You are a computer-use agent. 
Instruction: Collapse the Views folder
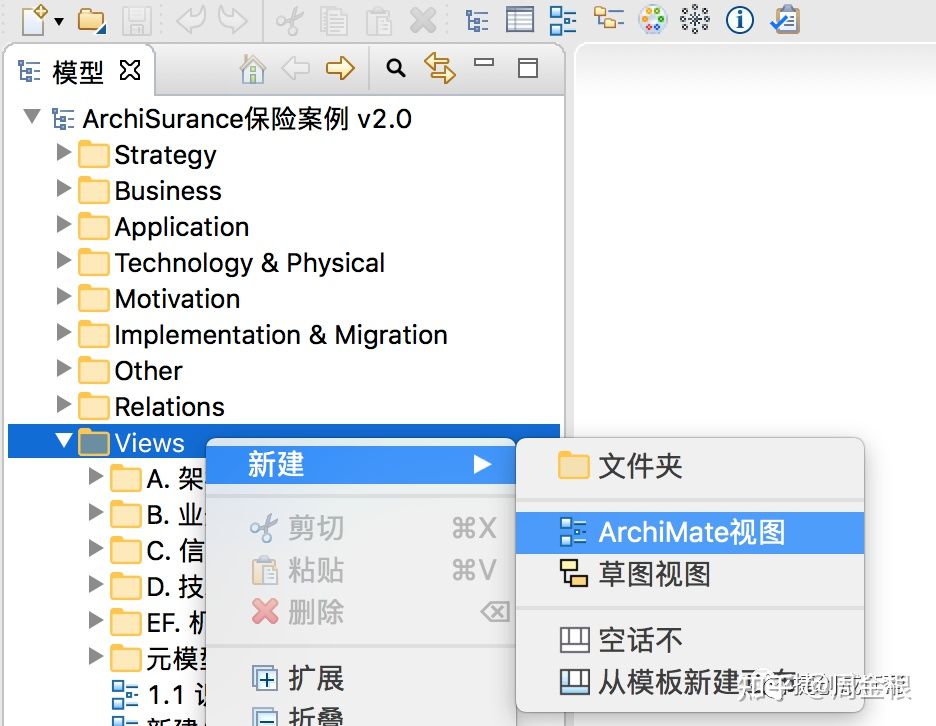[x=63, y=440]
